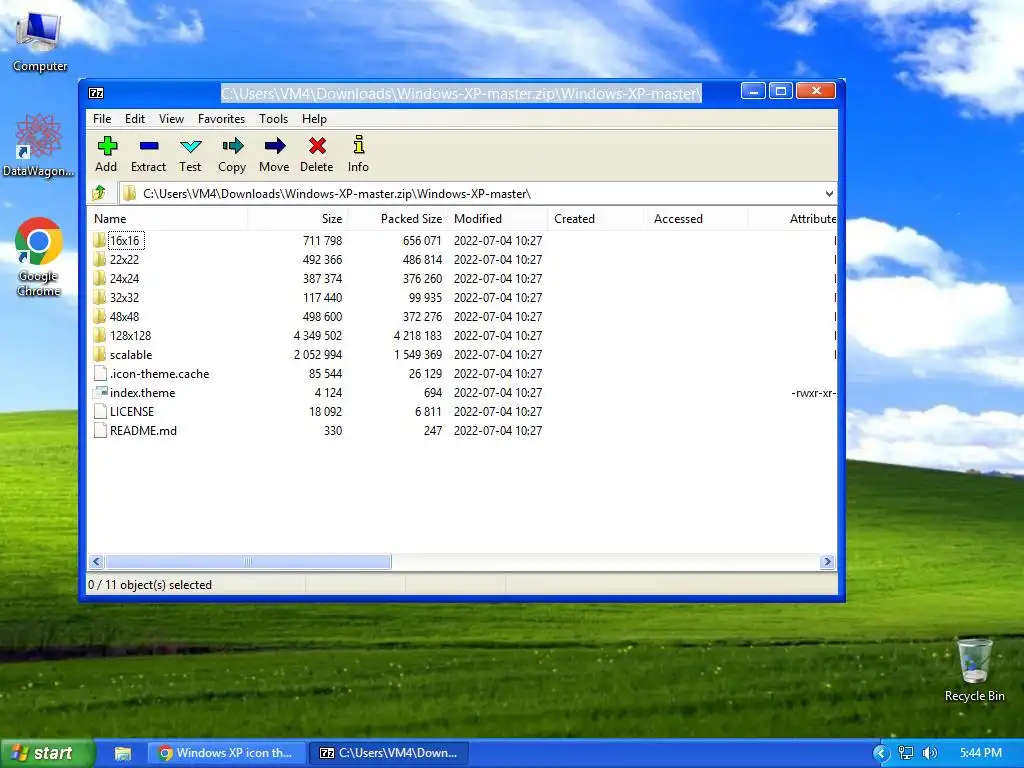Click the 7z icon in title bar
This screenshot has height=768, width=1024.
click(x=96, y=93)
